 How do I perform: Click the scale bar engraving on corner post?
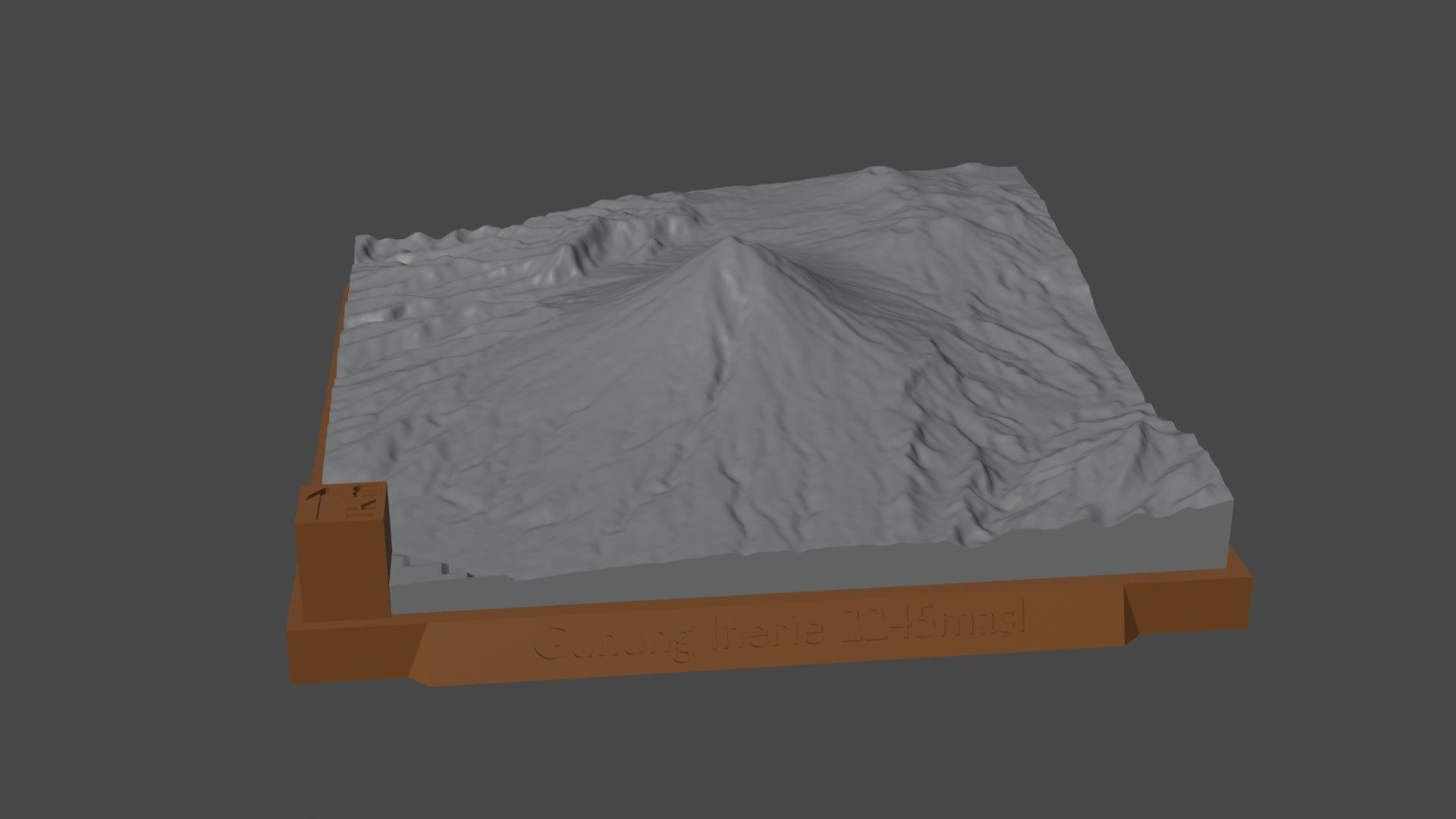pyautogui.click(x=362, y=501)
